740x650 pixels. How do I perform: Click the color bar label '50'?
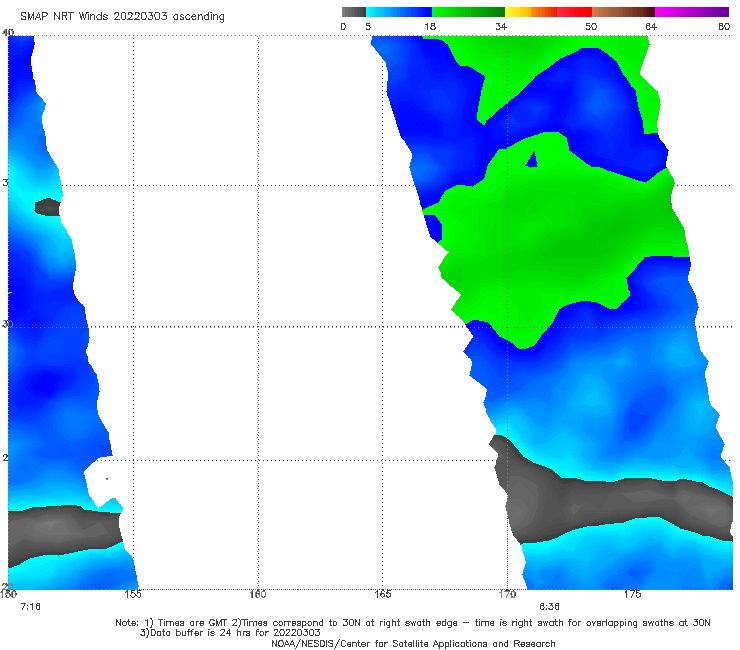591,27
